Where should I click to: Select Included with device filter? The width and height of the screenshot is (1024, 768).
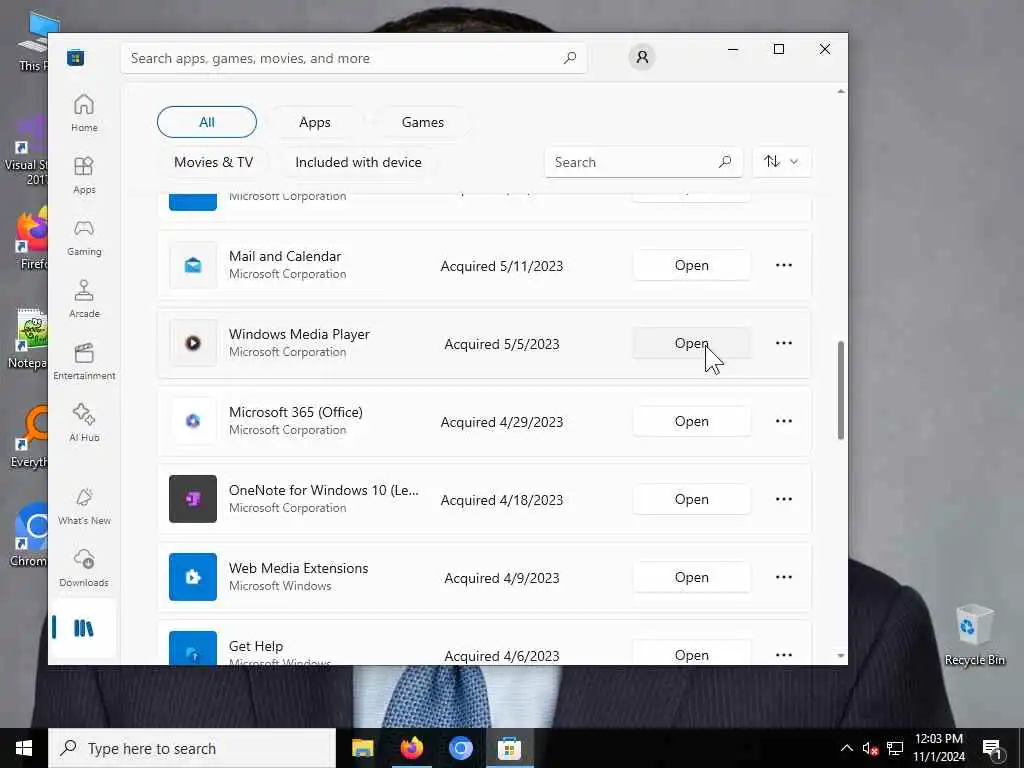point(359,162)
